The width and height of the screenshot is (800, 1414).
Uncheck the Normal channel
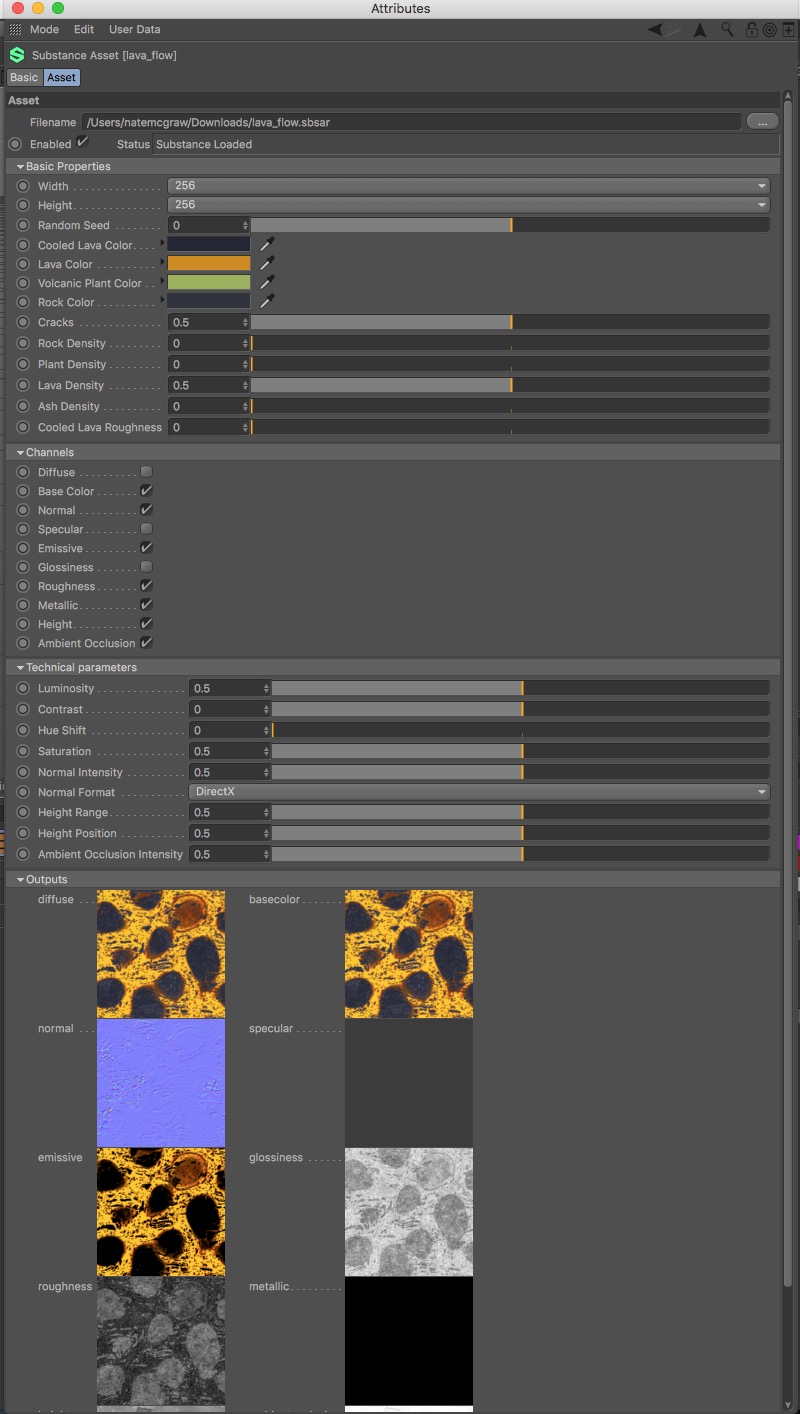[x=146, y=509]
